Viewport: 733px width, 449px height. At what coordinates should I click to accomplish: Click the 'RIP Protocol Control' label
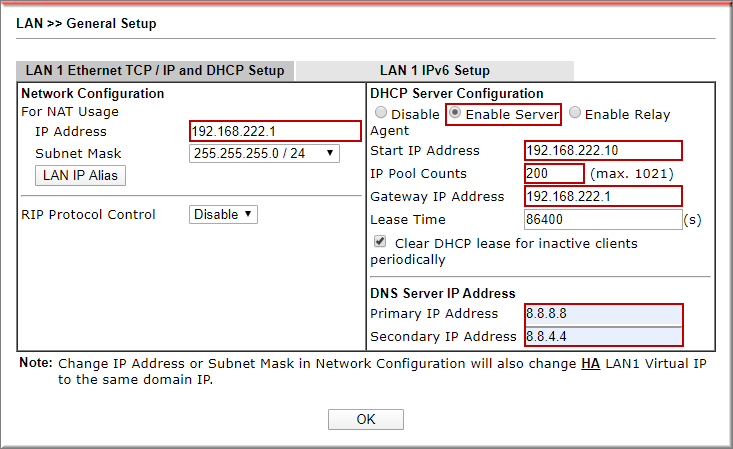[88, 215]
